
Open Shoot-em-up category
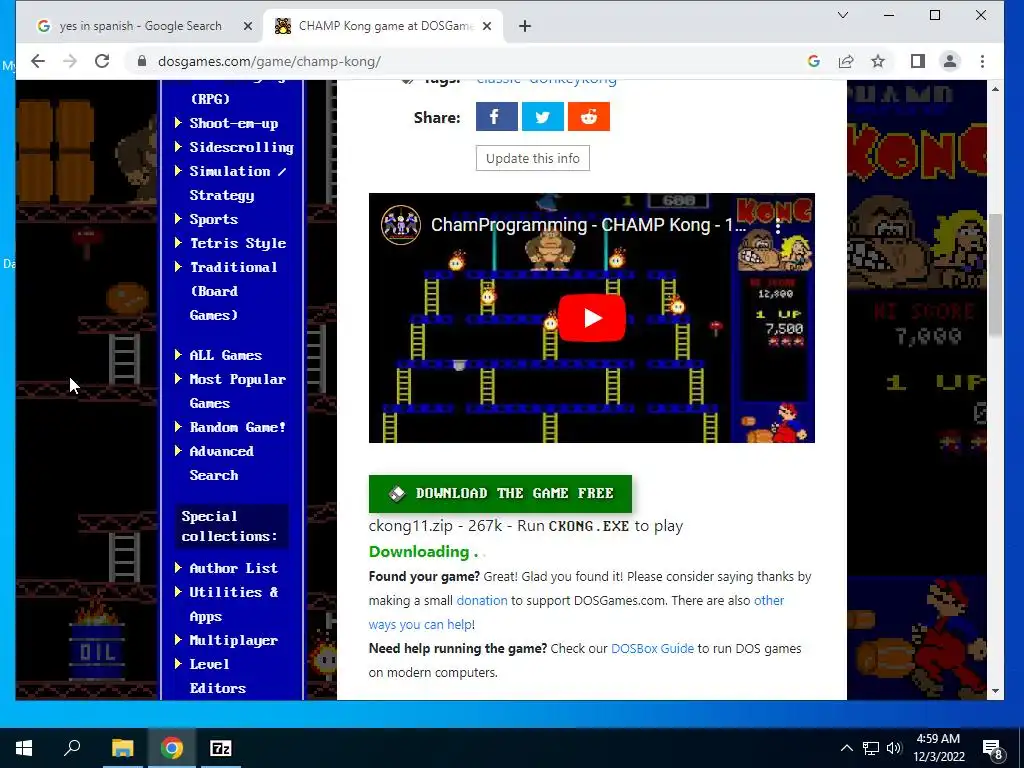click(x=234, y=123)
